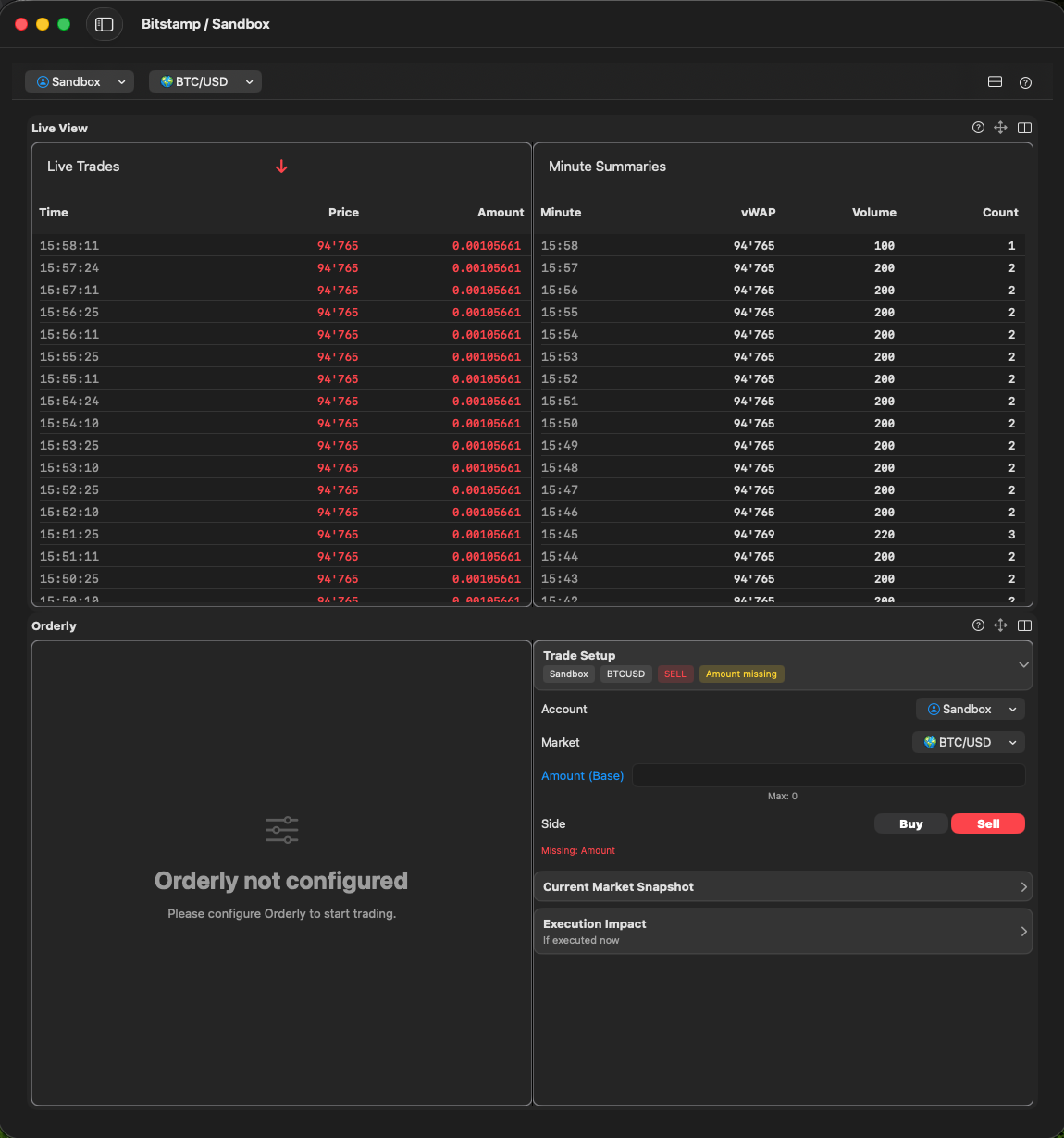The width and height of the screenshot is (1064, 1138).
Task: Open the Account dropdown in Trade Setup
Action: coord(970,709)
